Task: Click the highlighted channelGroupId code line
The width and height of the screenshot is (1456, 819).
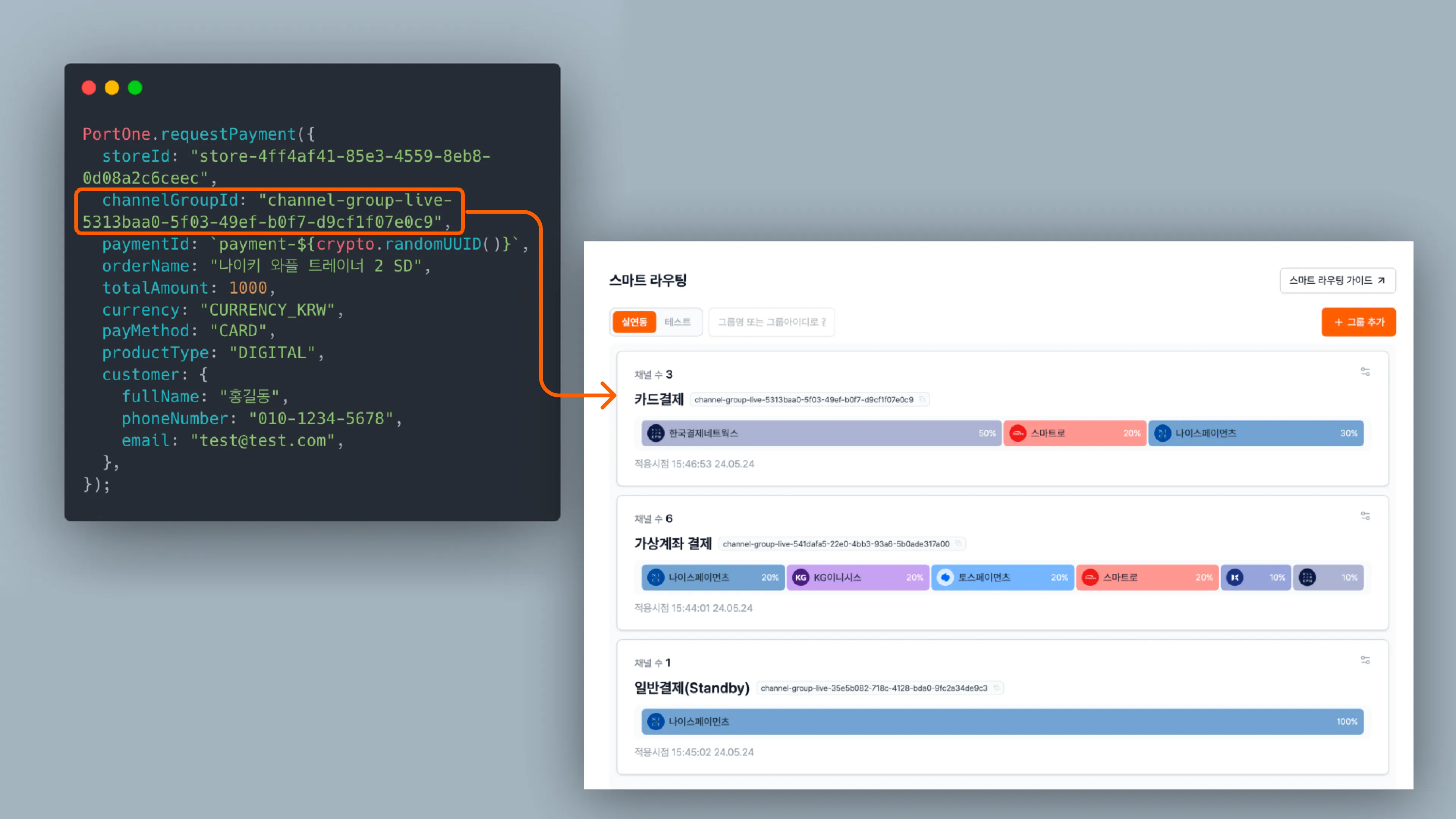Action: point(269,211)
